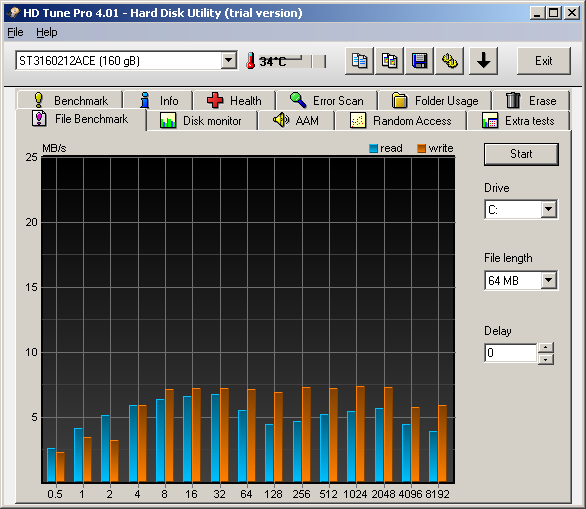
Task: Expand the File length 64 MB dropdown
Action: click(549, 280)
